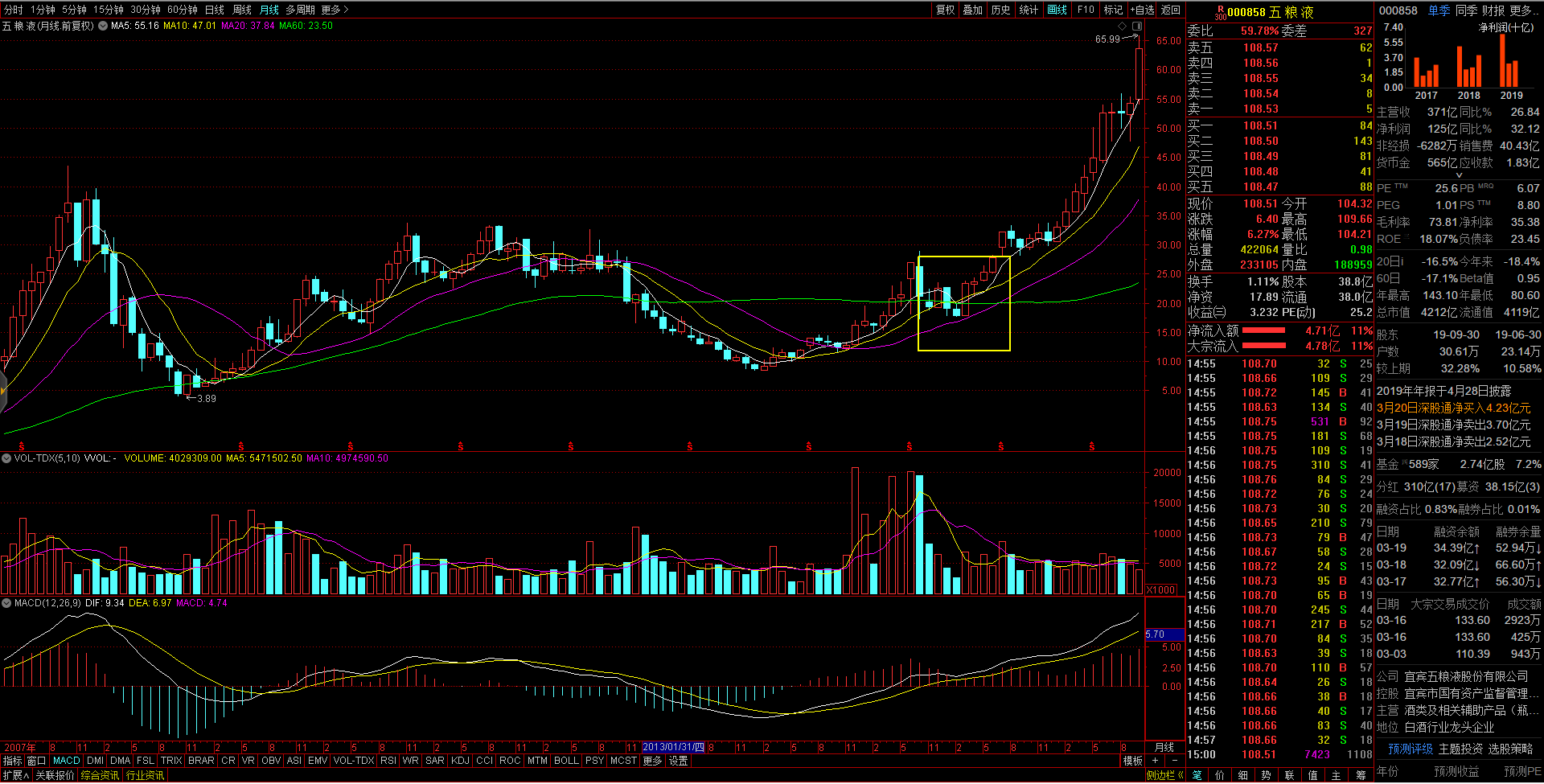Click the 标记 mark button
The image size is (1544, 784).
tap(1114, 10)
